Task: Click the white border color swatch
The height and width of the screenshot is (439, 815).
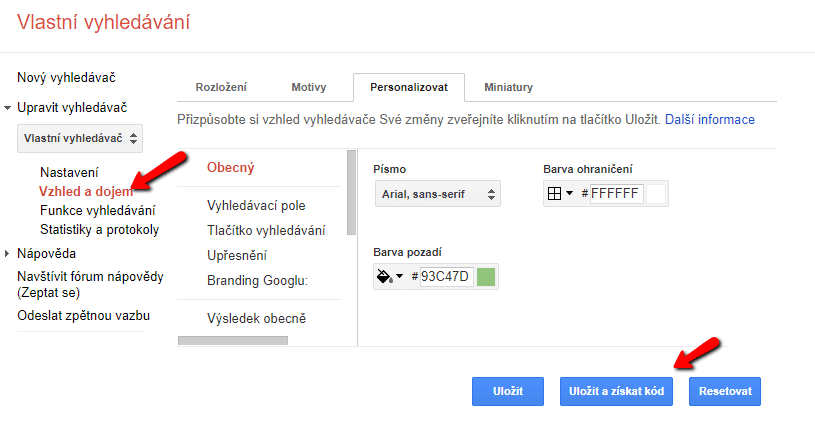Action: point(655,194)
